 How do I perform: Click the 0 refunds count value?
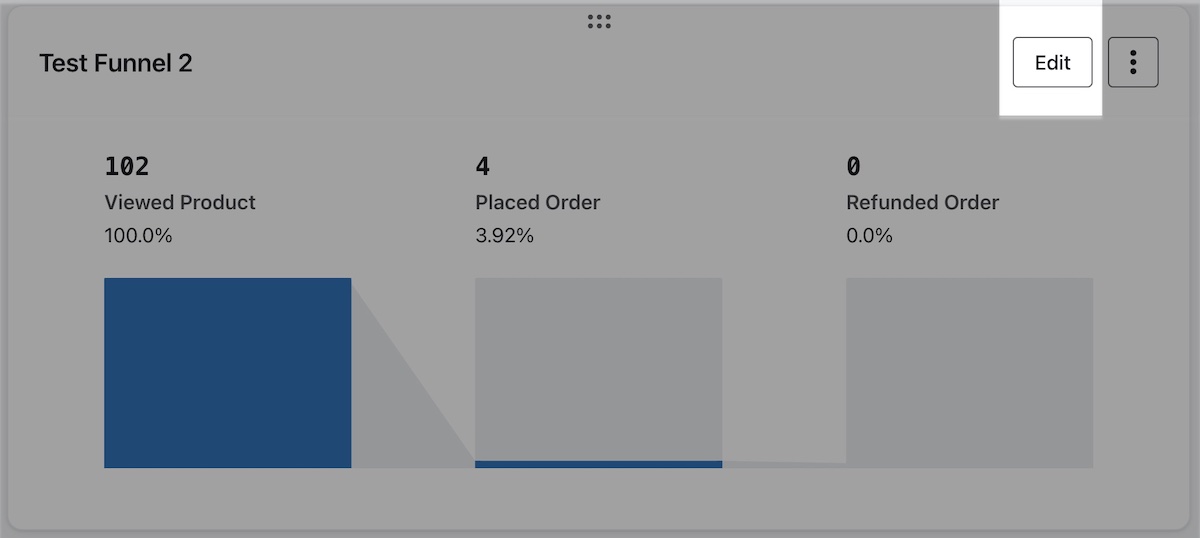(853, 166)
